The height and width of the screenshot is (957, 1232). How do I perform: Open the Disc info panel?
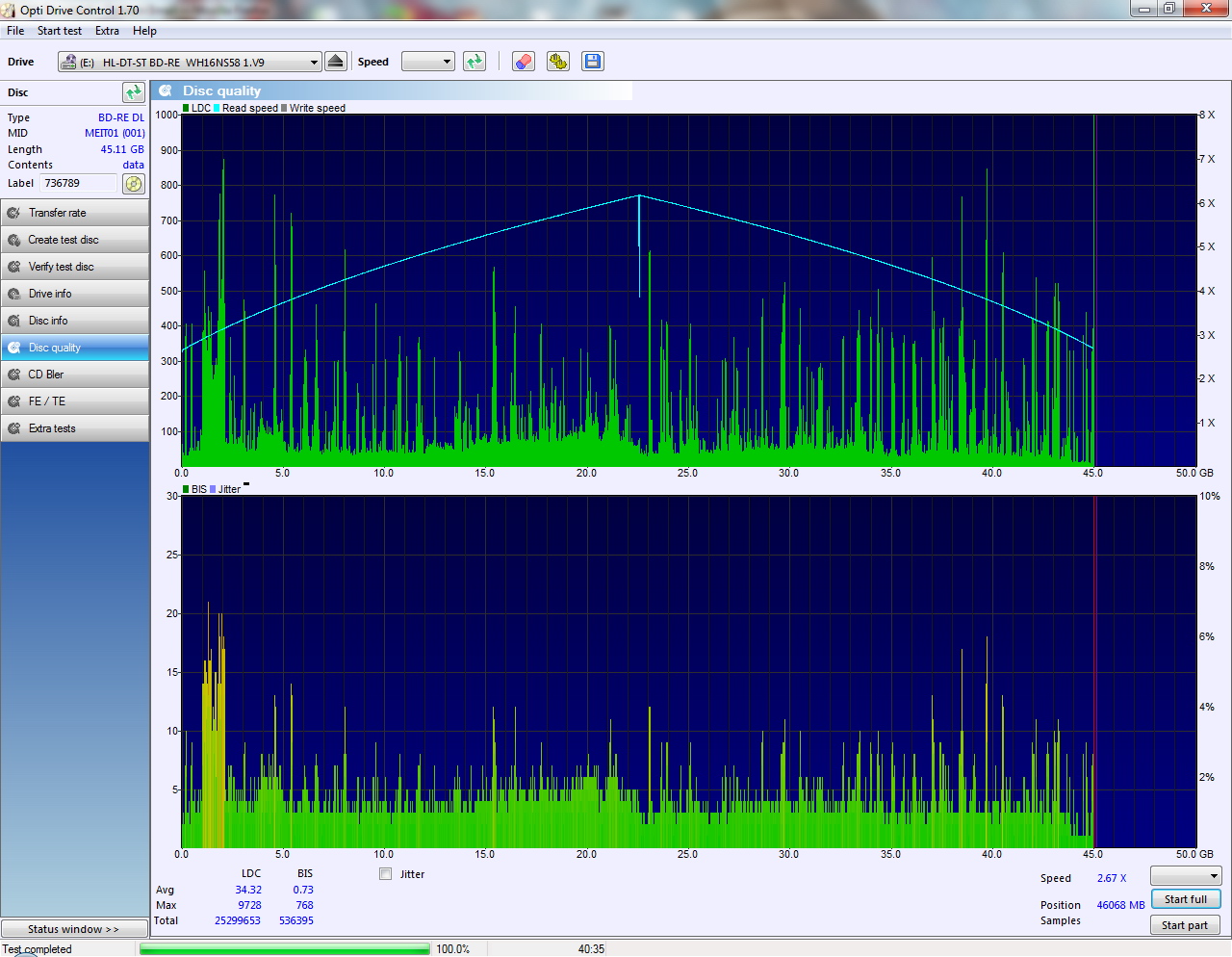[x=75, y=321]
